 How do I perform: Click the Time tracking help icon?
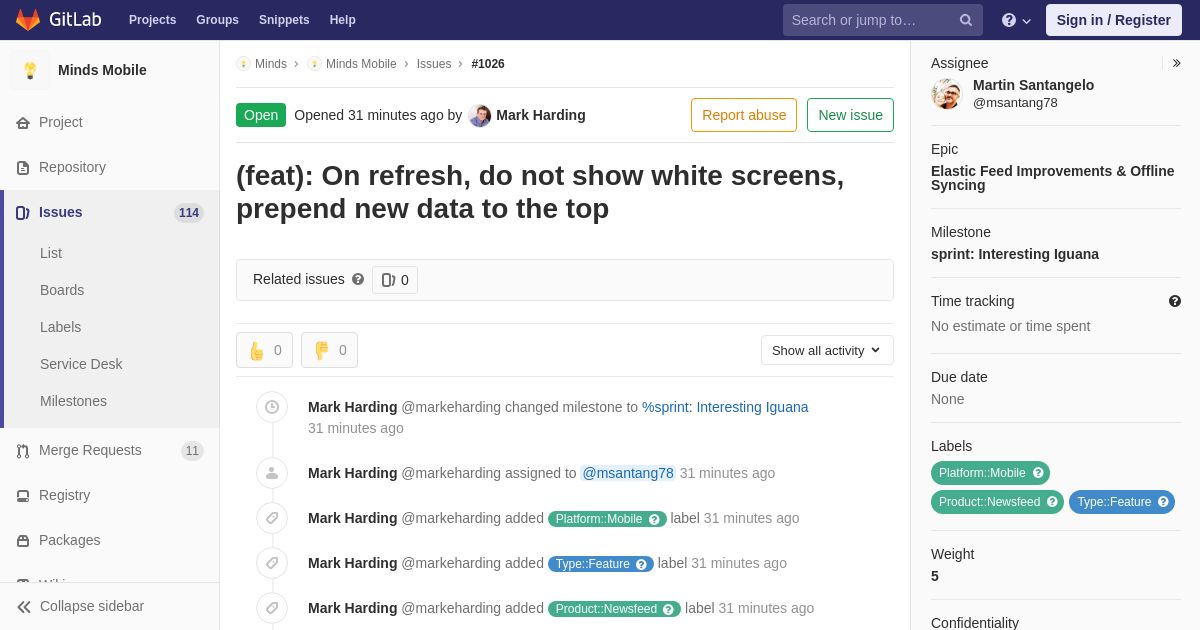click(1175, 301)
